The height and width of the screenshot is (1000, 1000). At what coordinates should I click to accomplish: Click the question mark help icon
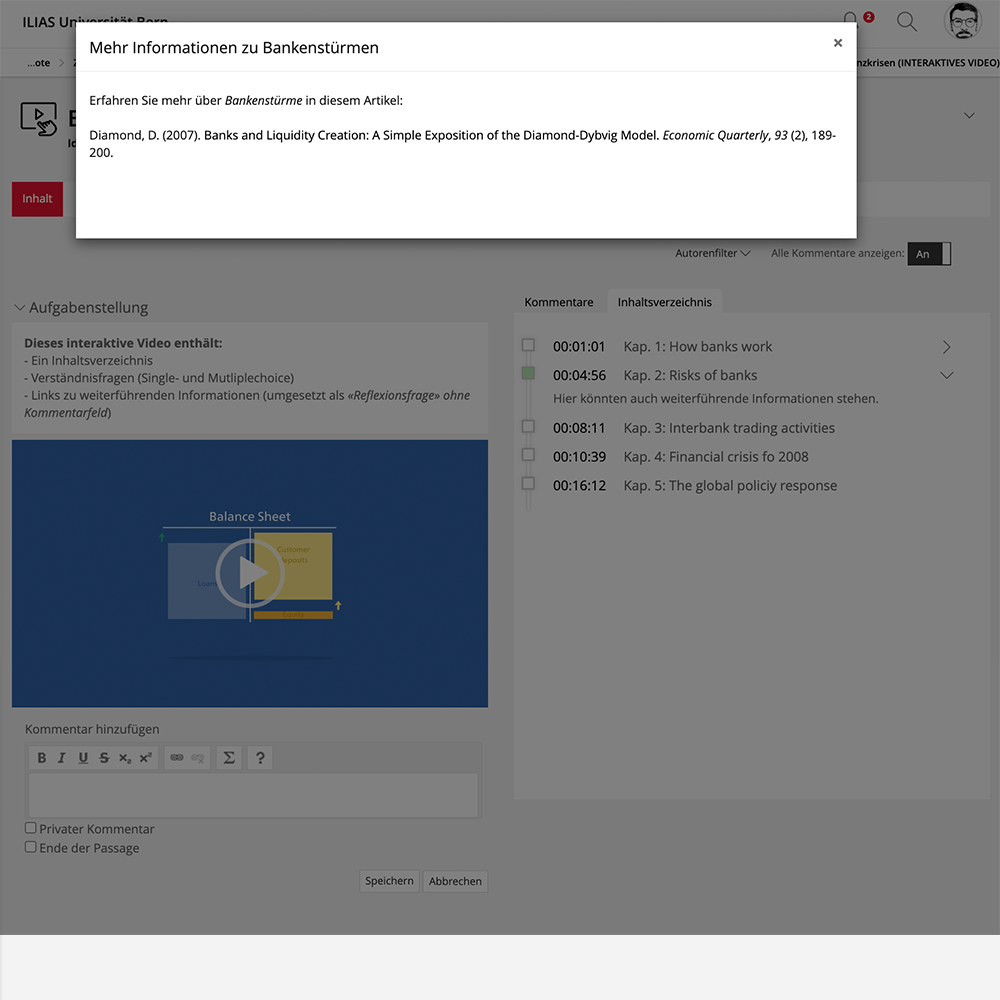click(x=259, y=758)
